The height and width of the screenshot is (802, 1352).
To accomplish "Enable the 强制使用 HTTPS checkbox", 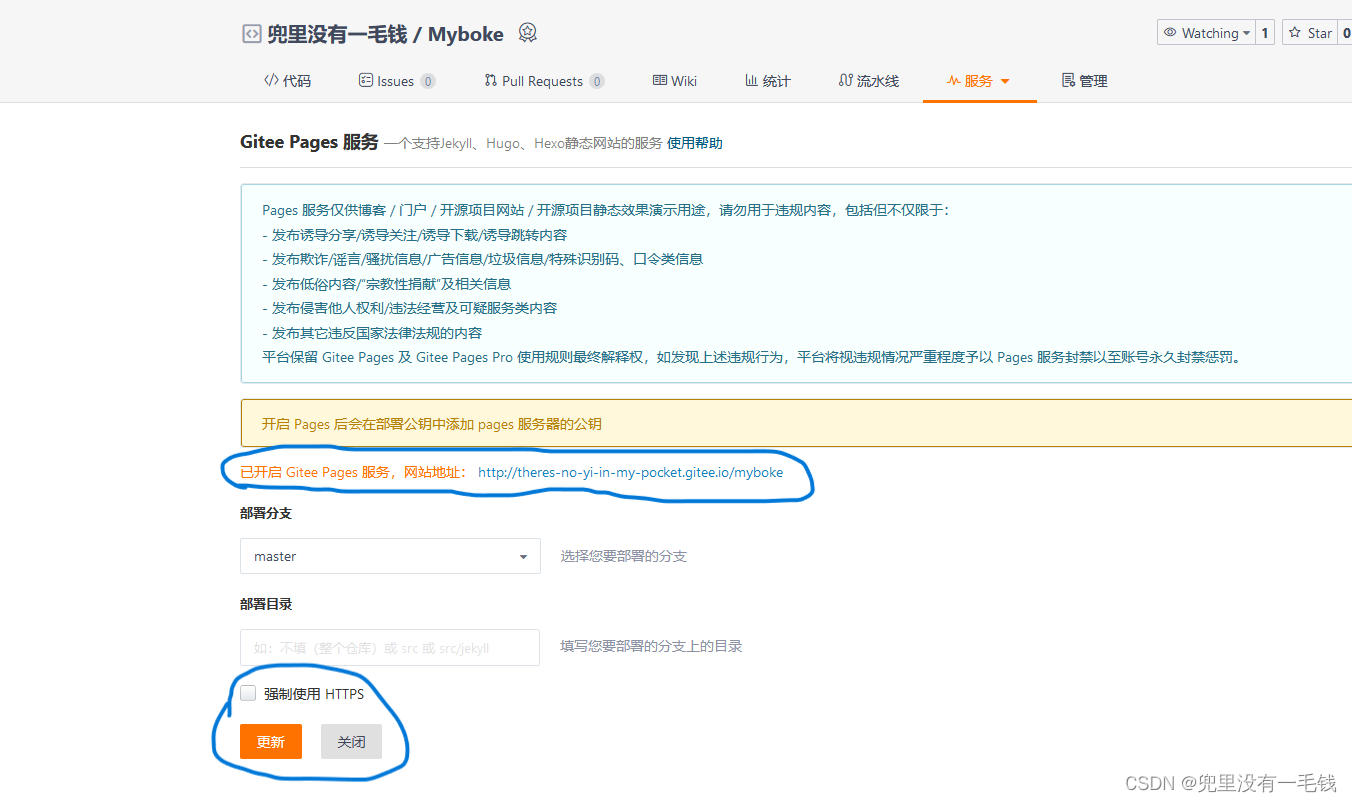I will pos(248,693).
